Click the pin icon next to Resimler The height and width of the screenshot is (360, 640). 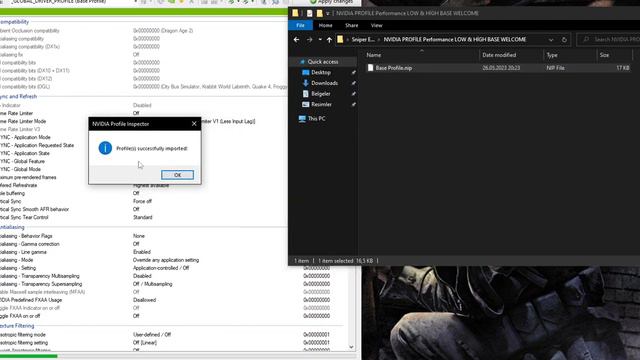tap(353, 104)
